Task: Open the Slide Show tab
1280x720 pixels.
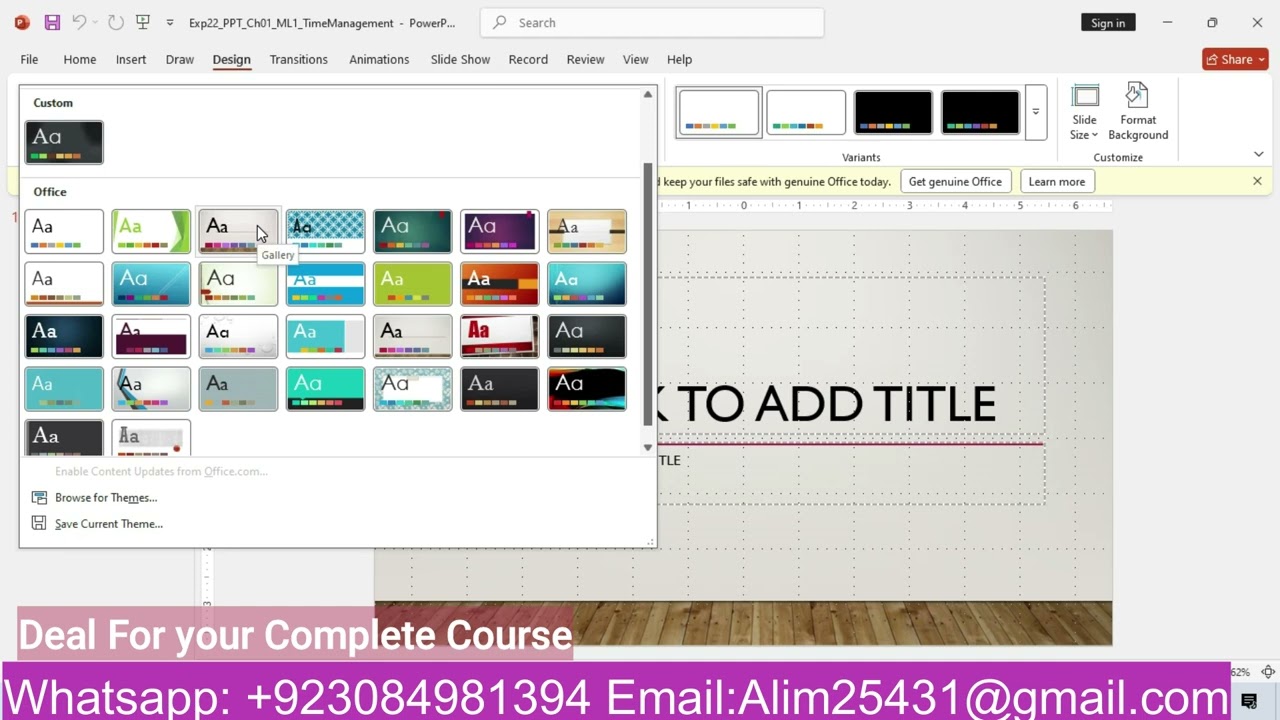Action: coord(460,59)
